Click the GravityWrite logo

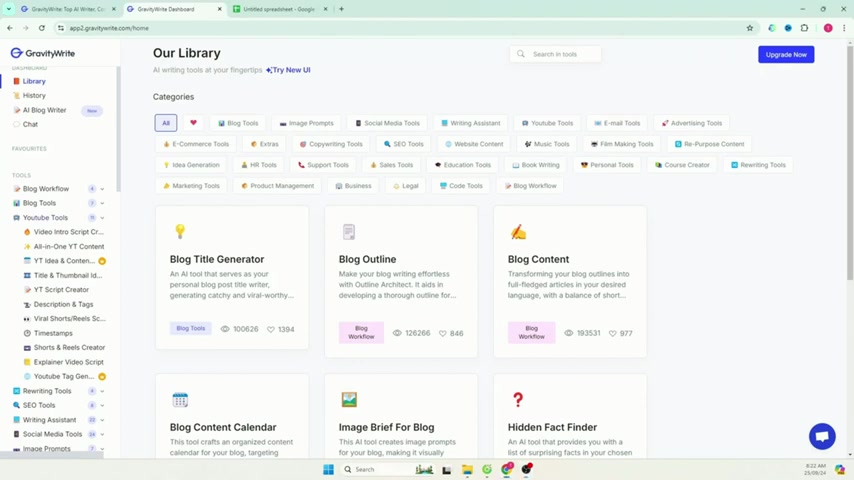(x=42, y=53)
